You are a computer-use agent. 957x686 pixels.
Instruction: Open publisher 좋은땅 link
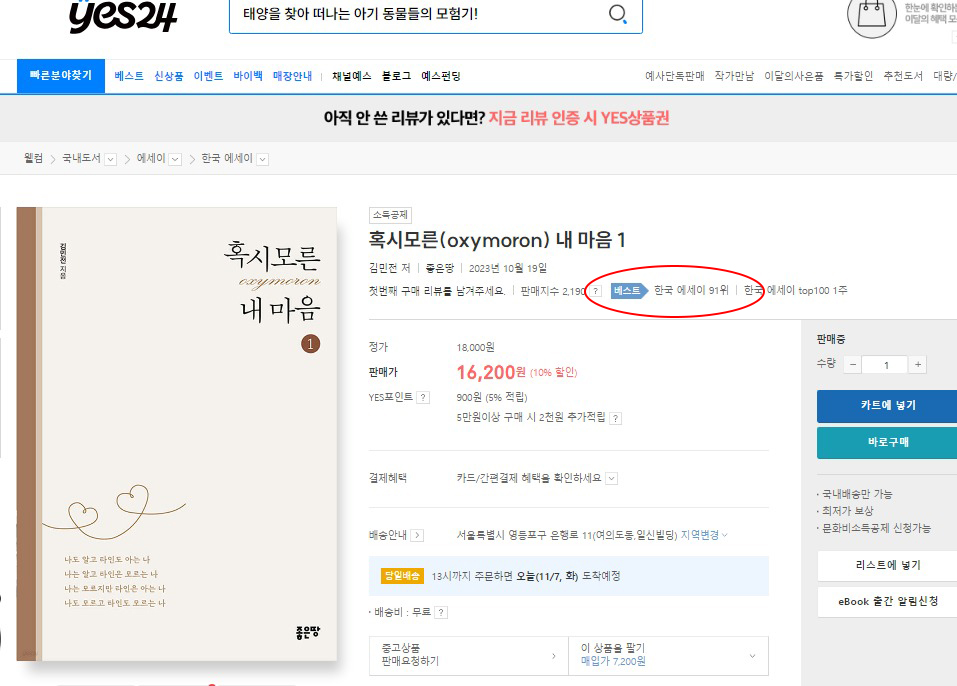point(439,268)
